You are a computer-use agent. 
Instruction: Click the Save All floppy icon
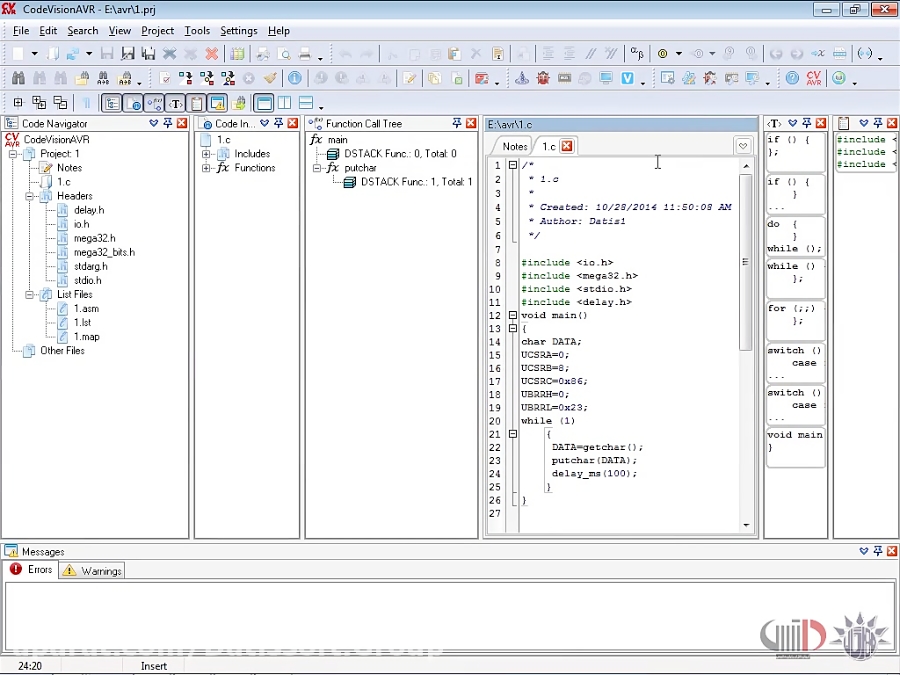point(149,53)
